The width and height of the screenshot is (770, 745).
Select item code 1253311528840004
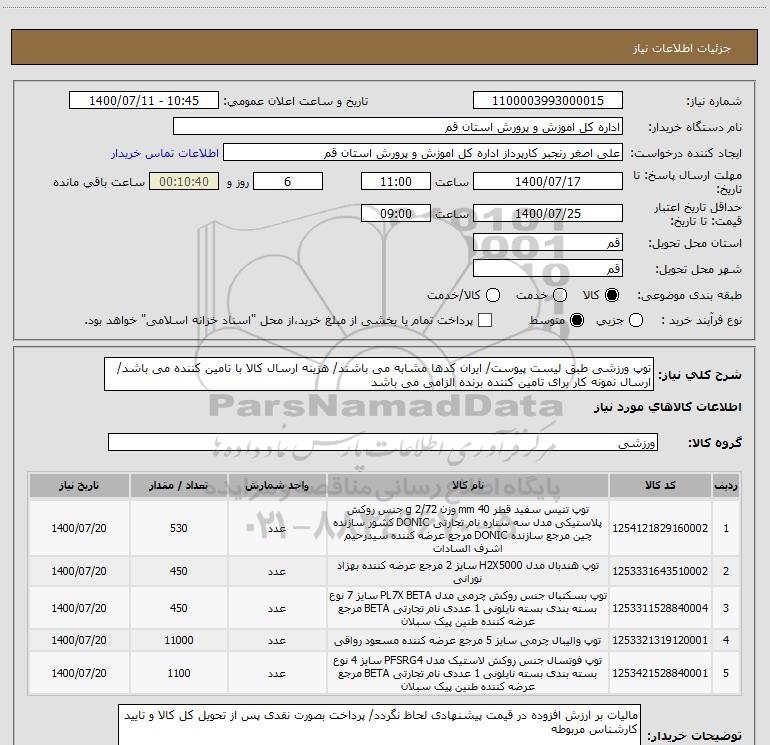pos(660,608)
